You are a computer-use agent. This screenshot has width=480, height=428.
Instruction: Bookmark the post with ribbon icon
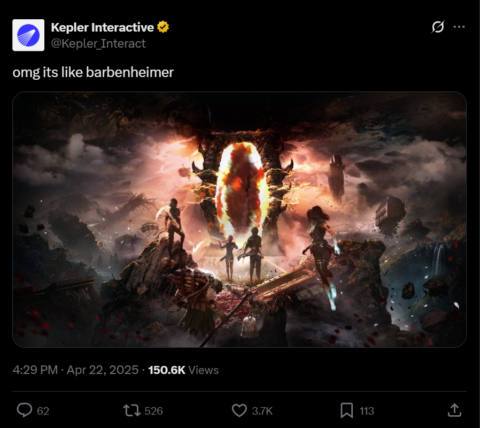coord(347,410)
